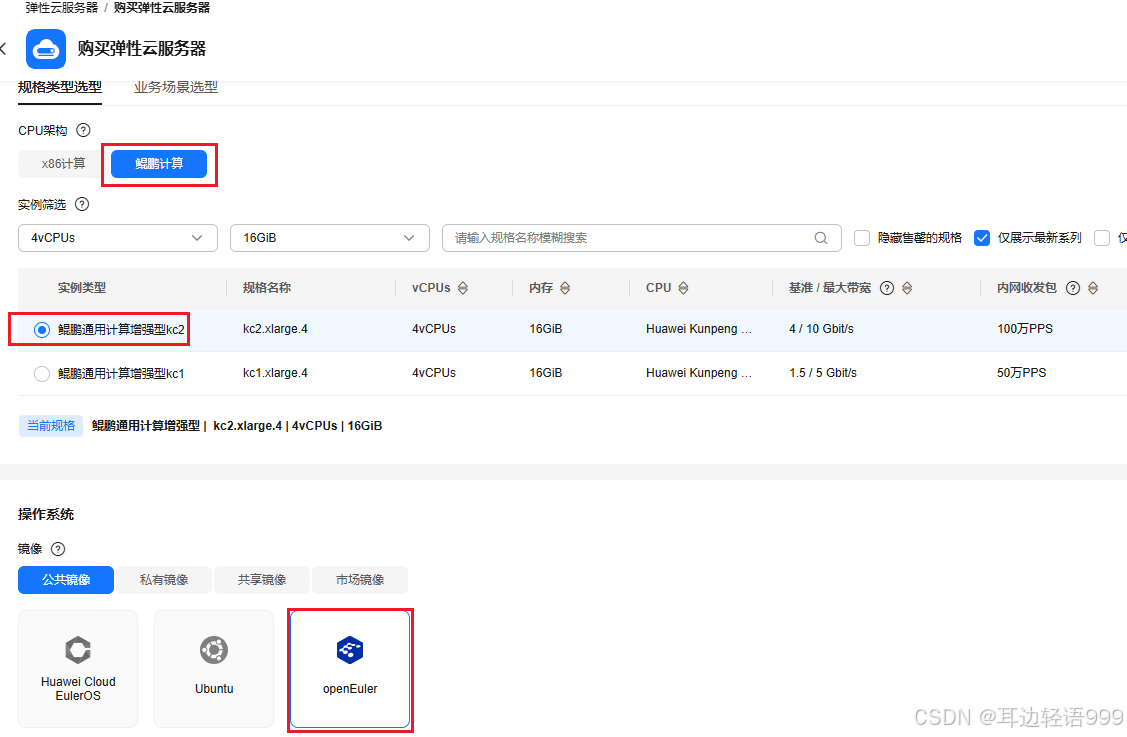Click 规格名称 column header
The height and width of the screenshot is (737, 1127).
pos(267,288)
